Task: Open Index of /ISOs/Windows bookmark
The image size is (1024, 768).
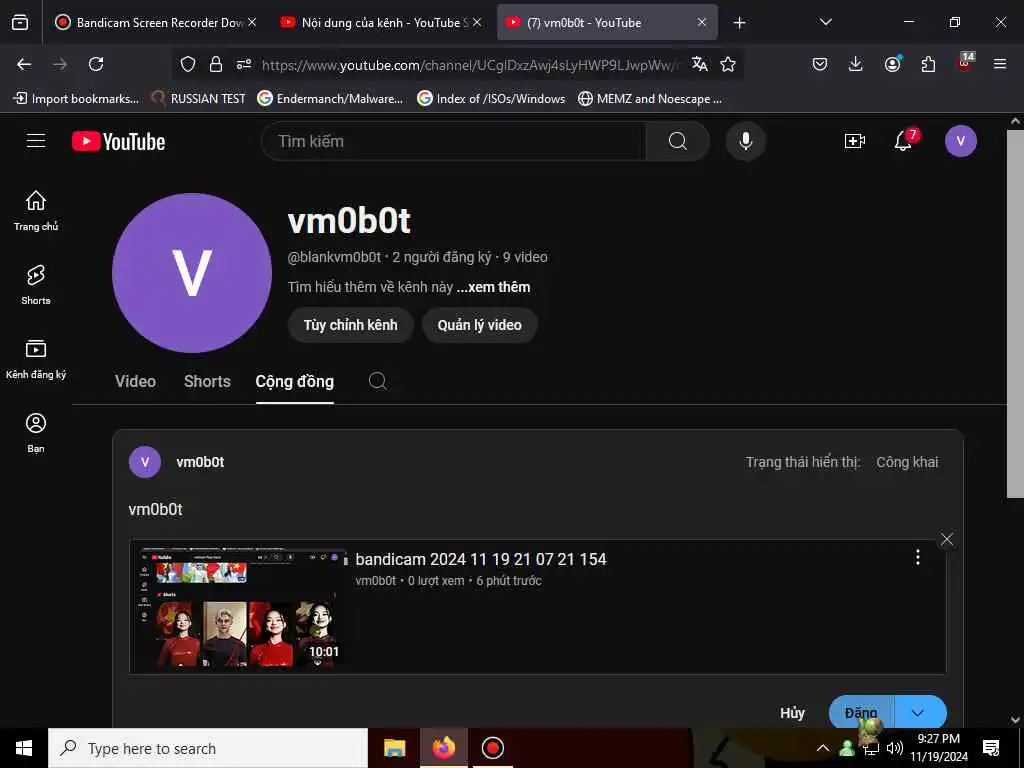Action: click(492, 99)
